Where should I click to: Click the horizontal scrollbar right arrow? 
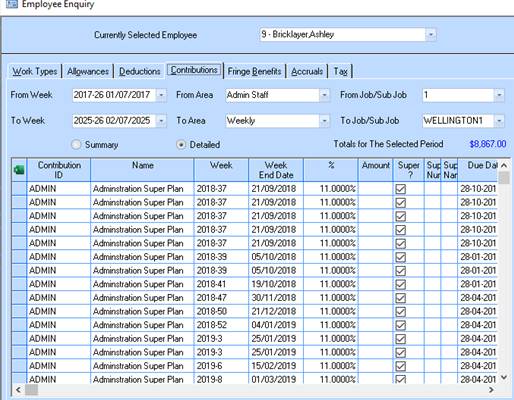tap(491, 389)
